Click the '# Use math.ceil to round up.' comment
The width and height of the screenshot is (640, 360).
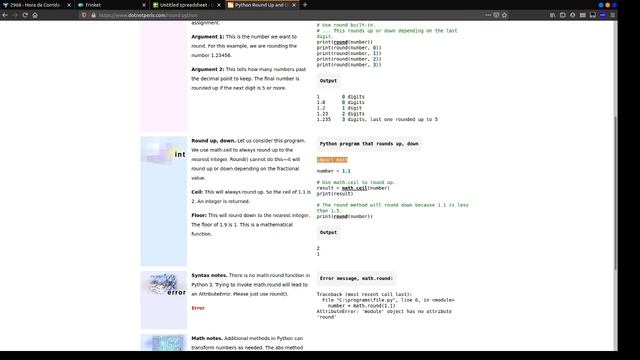click(x=356, y=182)
